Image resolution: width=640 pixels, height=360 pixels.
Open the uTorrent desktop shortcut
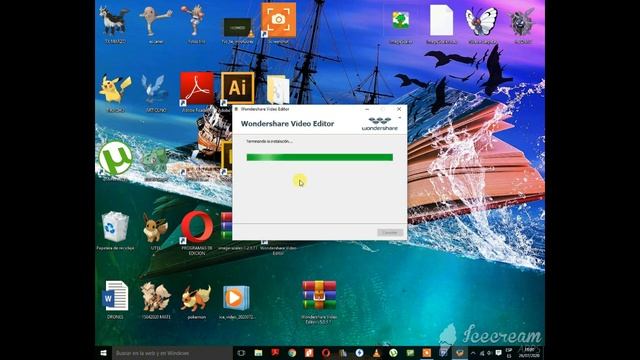pyautogui.click(x=115, y=158)
